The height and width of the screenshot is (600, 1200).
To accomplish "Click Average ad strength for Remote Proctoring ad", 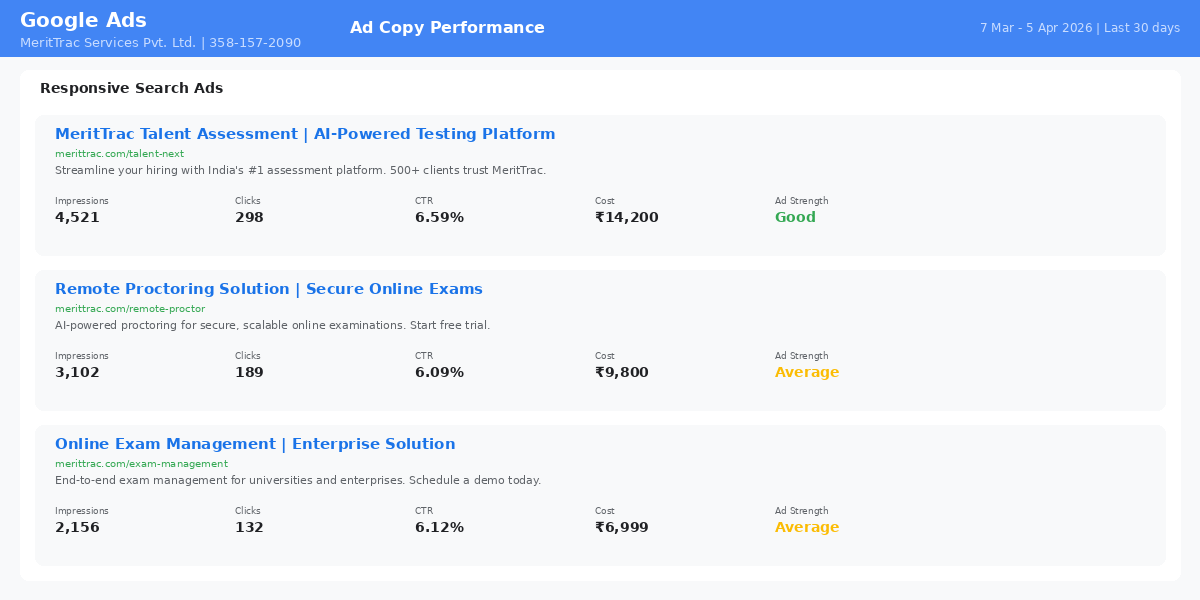I will point(807,372).
